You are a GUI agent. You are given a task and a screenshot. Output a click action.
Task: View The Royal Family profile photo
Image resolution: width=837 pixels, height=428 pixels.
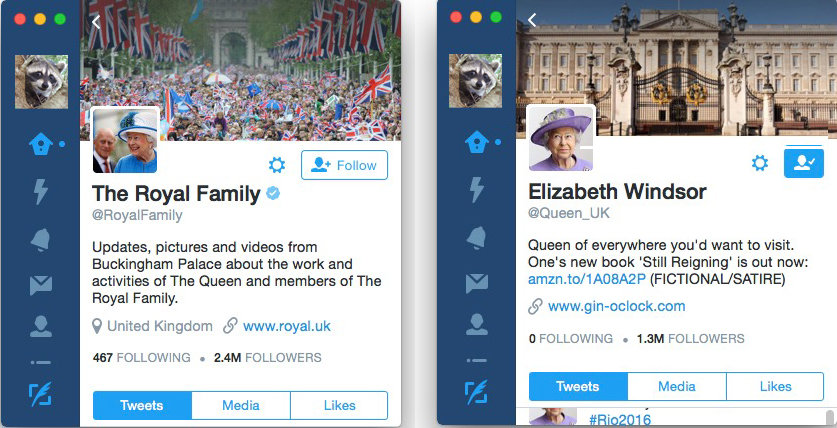pyautogui.click(x=125, y=141)
